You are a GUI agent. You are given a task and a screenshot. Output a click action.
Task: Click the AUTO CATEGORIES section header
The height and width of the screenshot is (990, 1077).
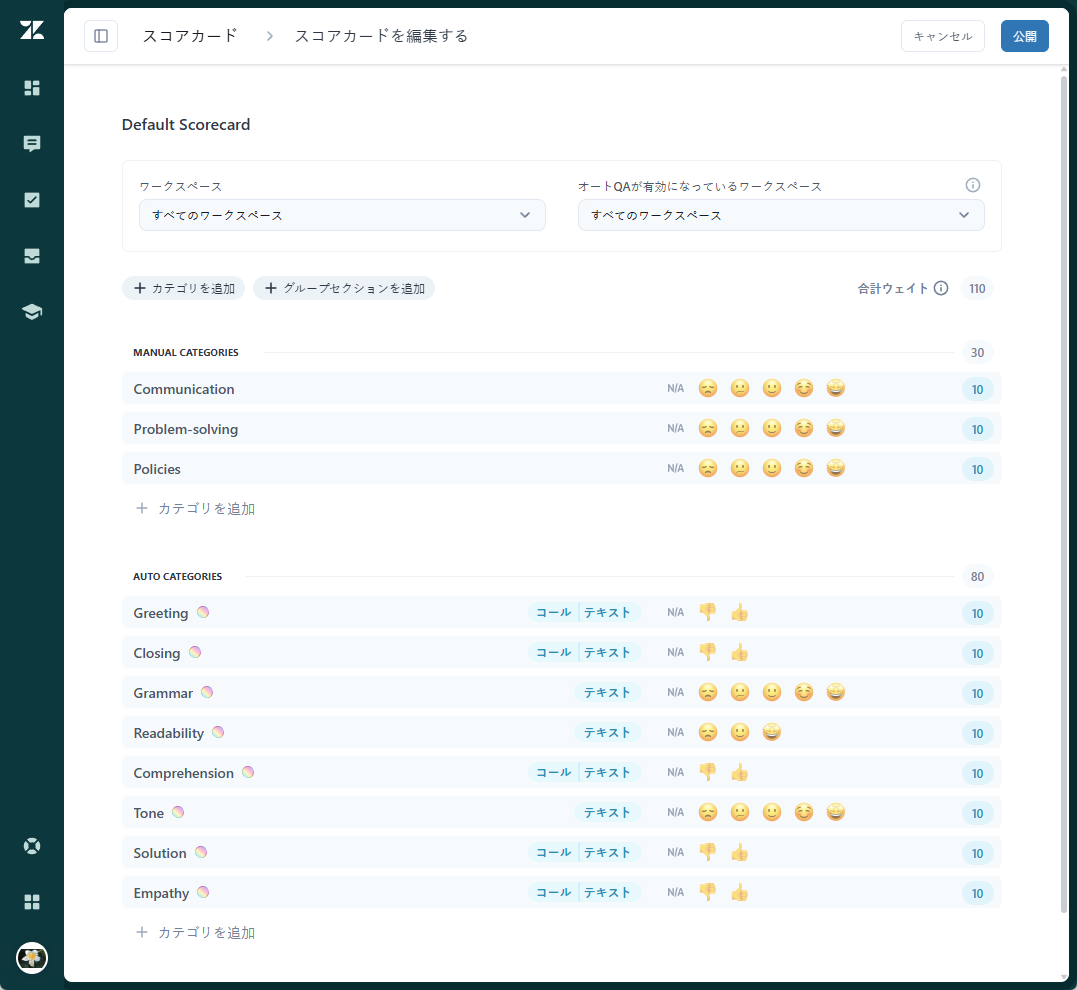pos(178,576)
